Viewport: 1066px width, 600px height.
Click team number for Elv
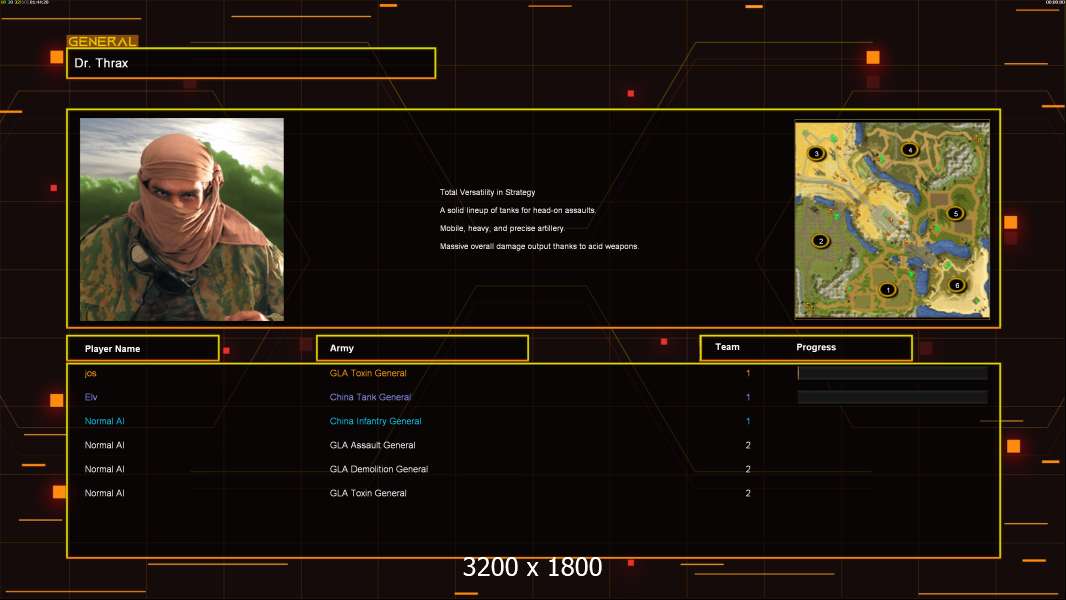click(x=748, y=397)
